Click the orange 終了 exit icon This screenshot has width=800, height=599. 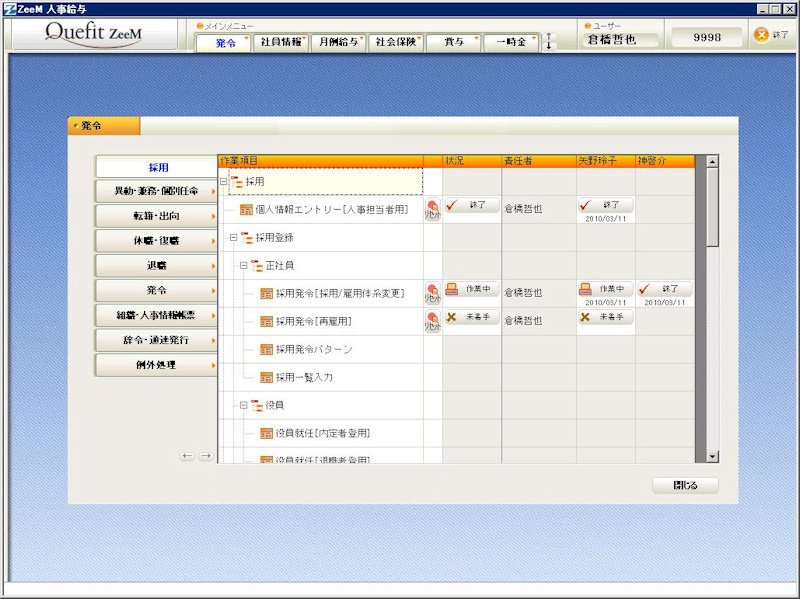(x=761, y=35)
